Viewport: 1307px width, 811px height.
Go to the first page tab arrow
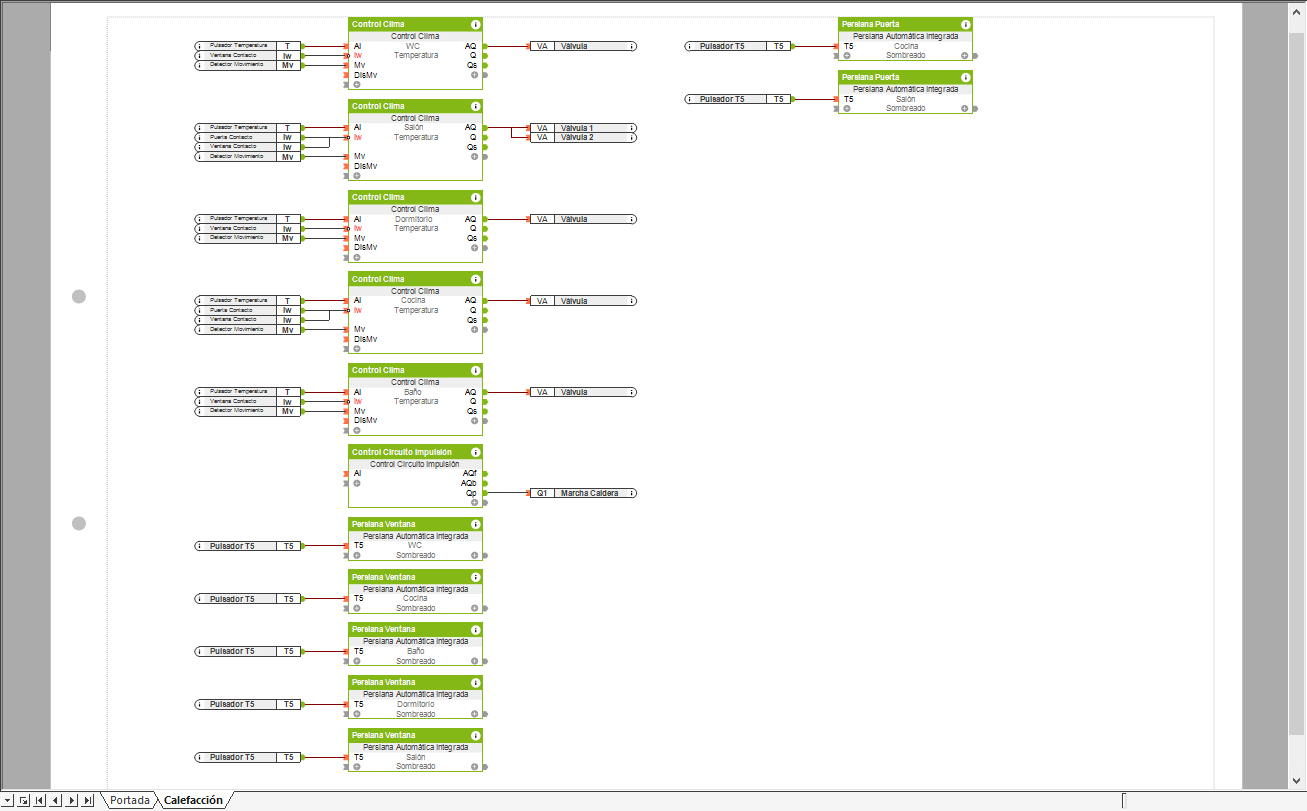(x=40, y=800)
